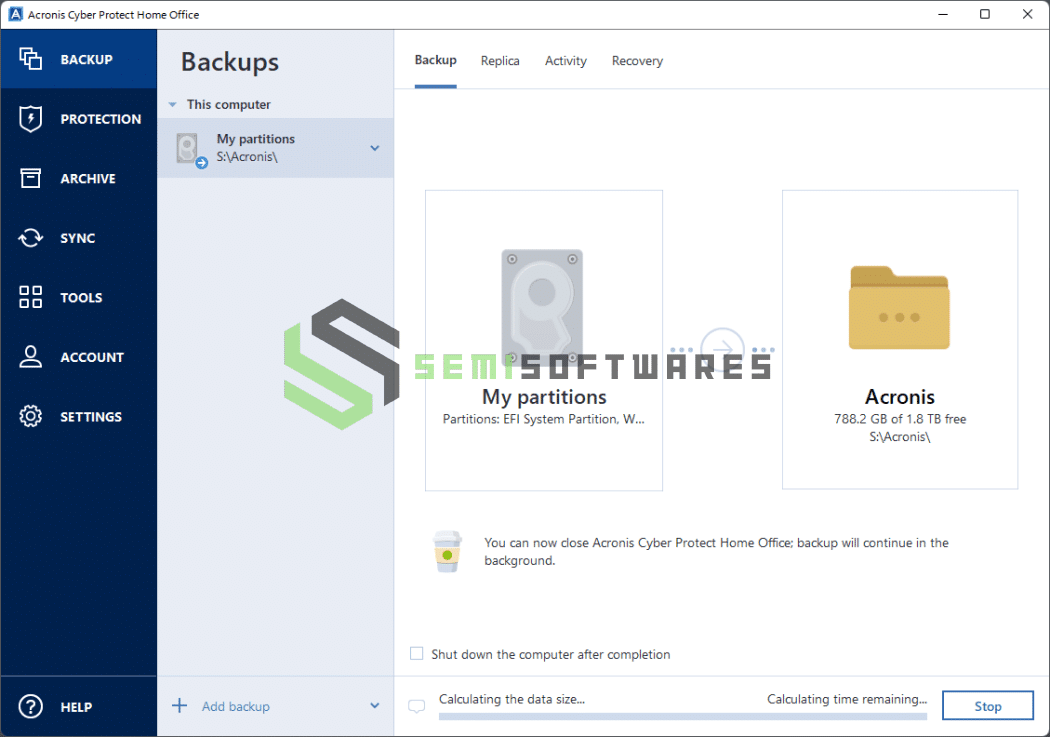Switch to the Backup tab
Screen dimensions: 1050x737
pyautogui.click(x=435, y=60)
